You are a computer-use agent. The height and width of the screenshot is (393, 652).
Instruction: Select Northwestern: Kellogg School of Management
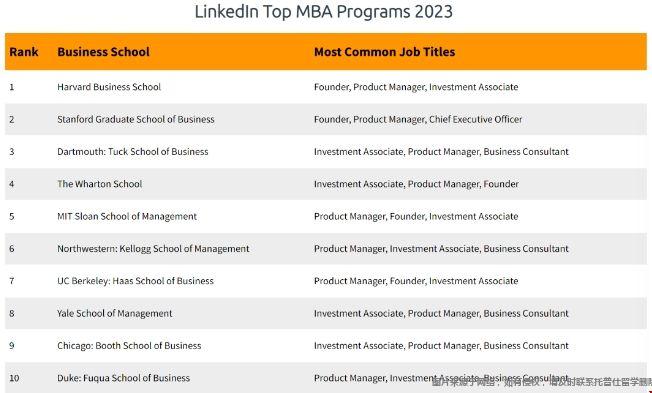[x=153, y=249]
